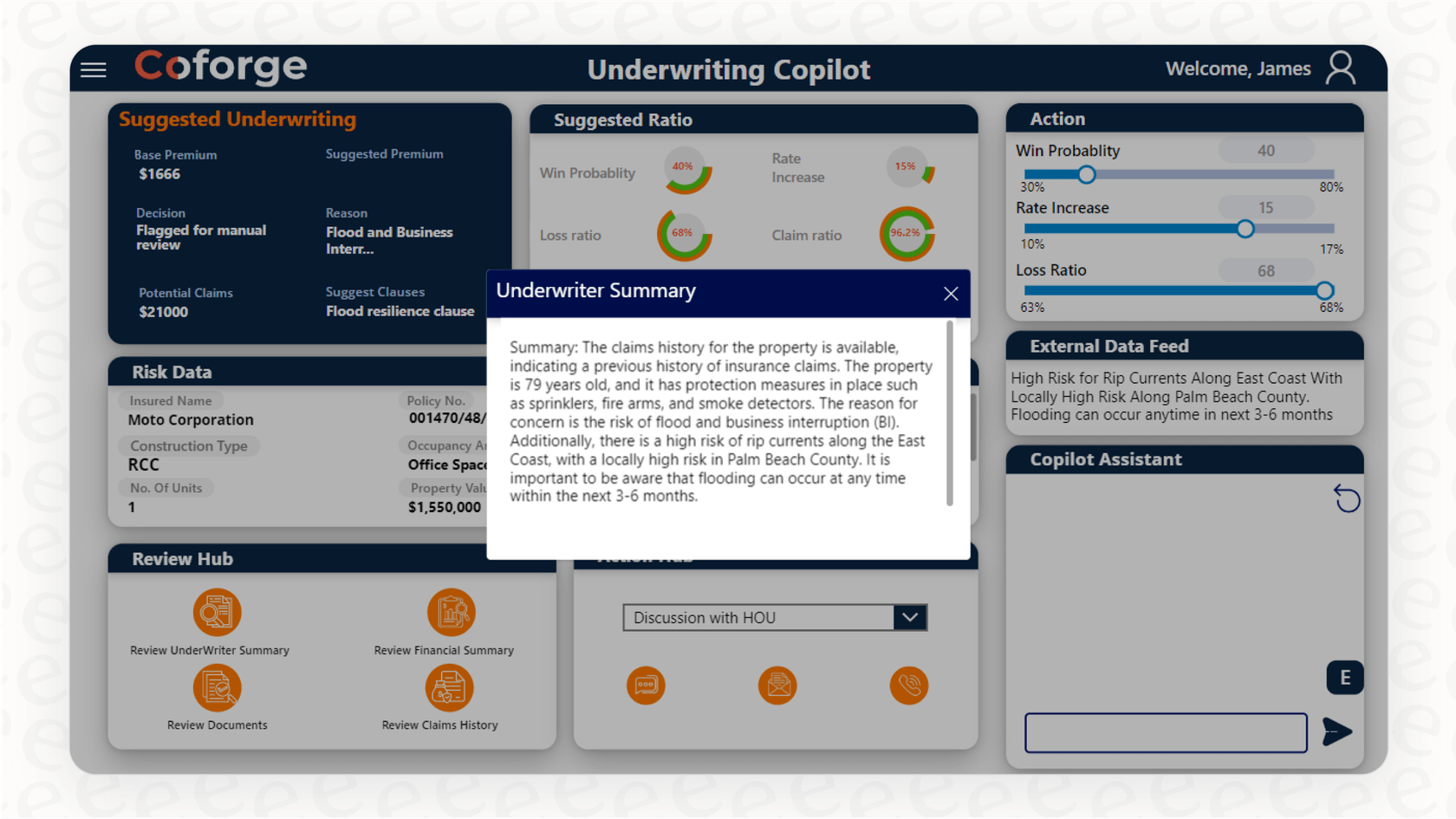The image size is (1456, 819).
Task: Send an email via the Action Hub
Action: click(x=777, y=686)
